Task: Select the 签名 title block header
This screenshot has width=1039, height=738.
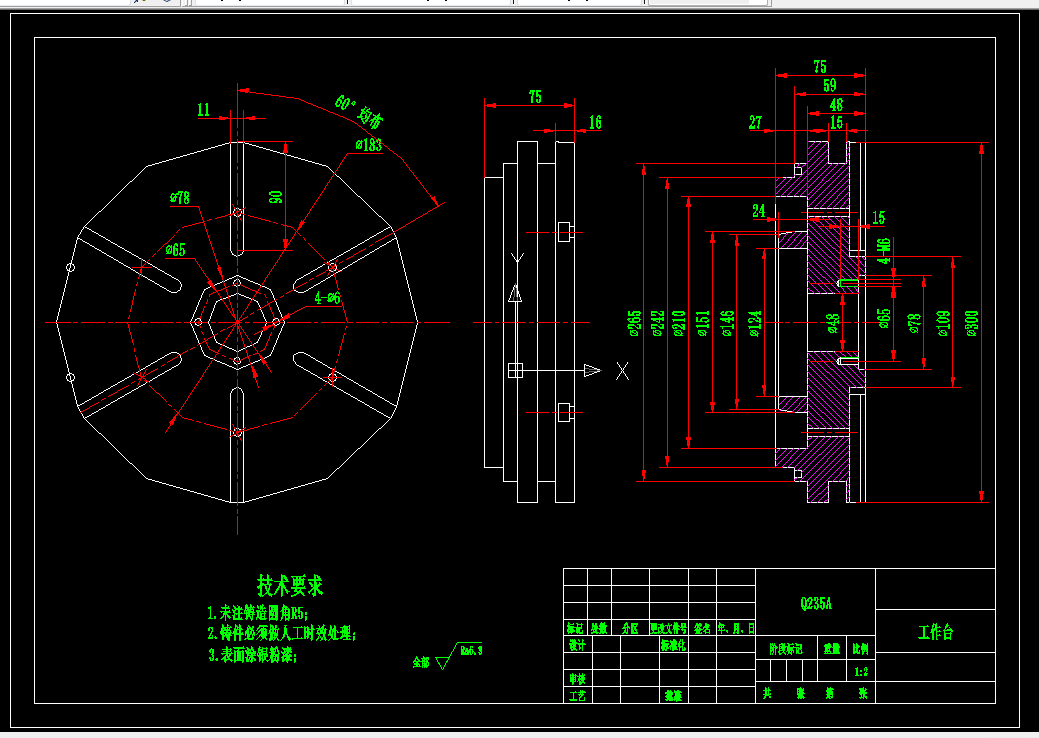Action: pos(702,628)
